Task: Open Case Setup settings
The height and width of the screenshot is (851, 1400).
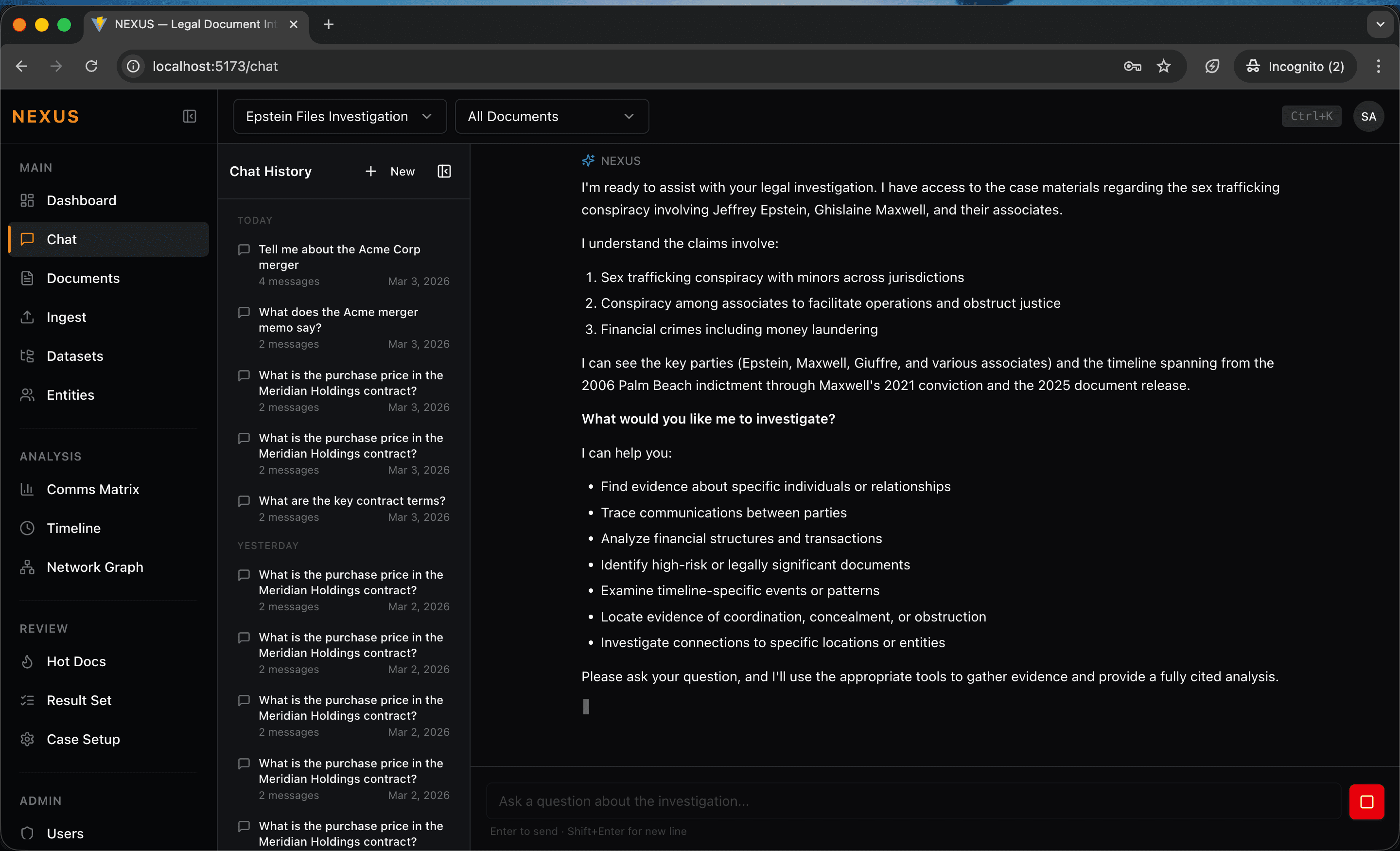Action: pyautogui.click(x=83, y=739)
